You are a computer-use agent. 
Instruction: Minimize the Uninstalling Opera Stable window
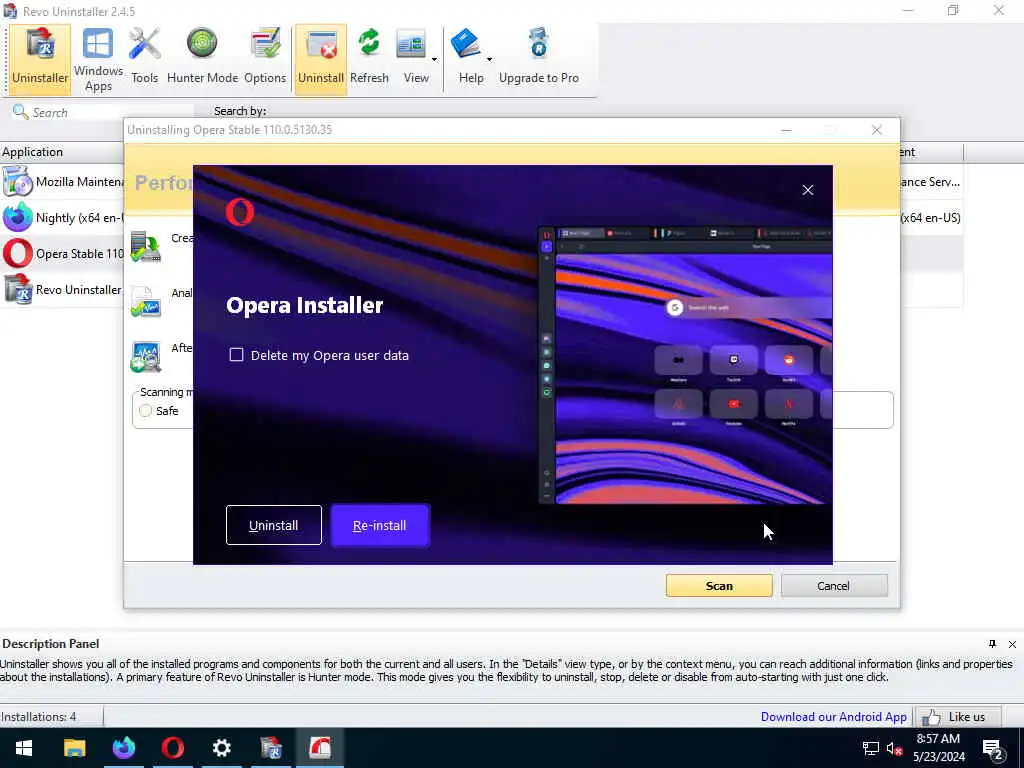click(x=786, y=130)
